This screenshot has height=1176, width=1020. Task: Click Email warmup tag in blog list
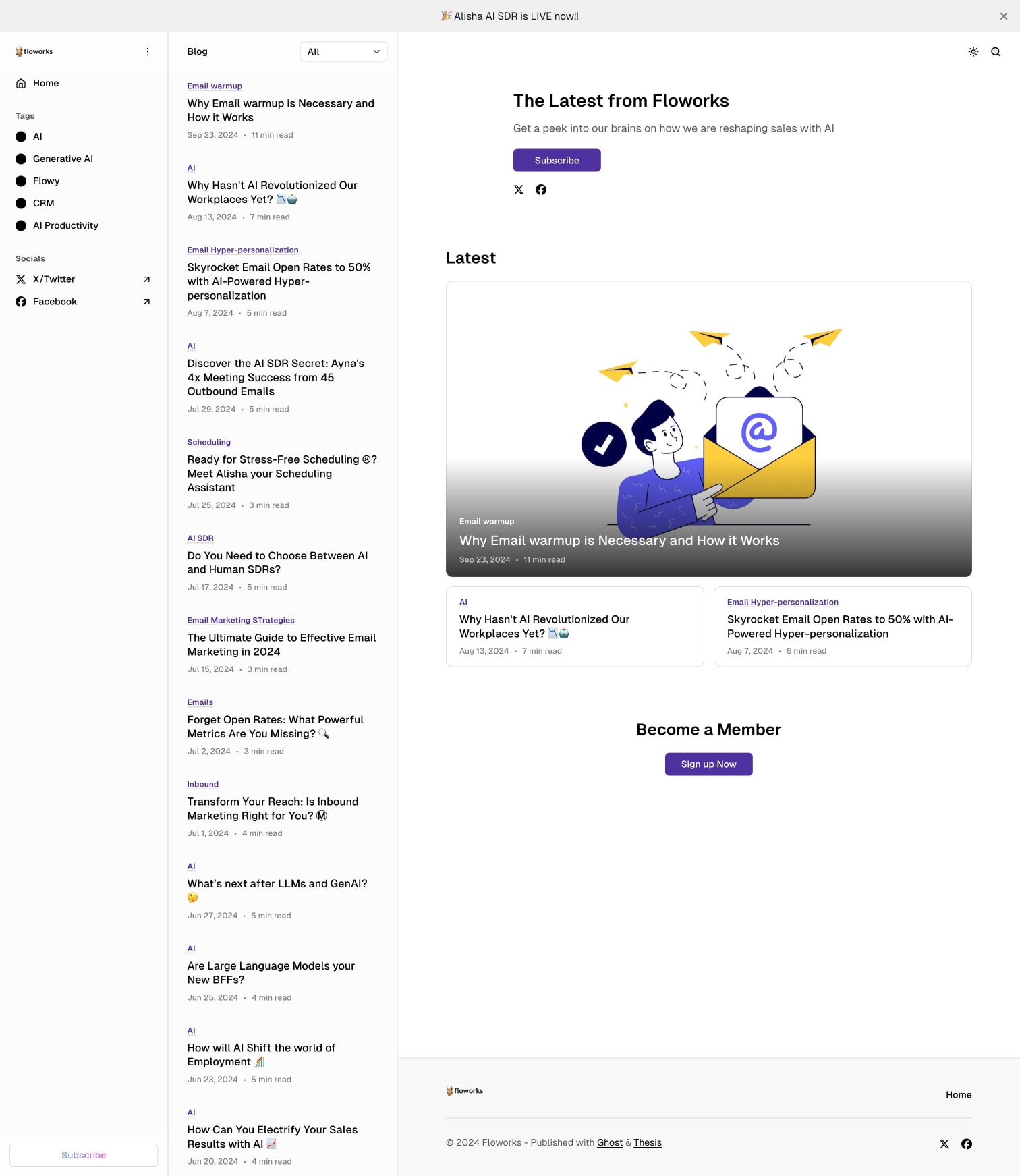(x=215, y=86)
